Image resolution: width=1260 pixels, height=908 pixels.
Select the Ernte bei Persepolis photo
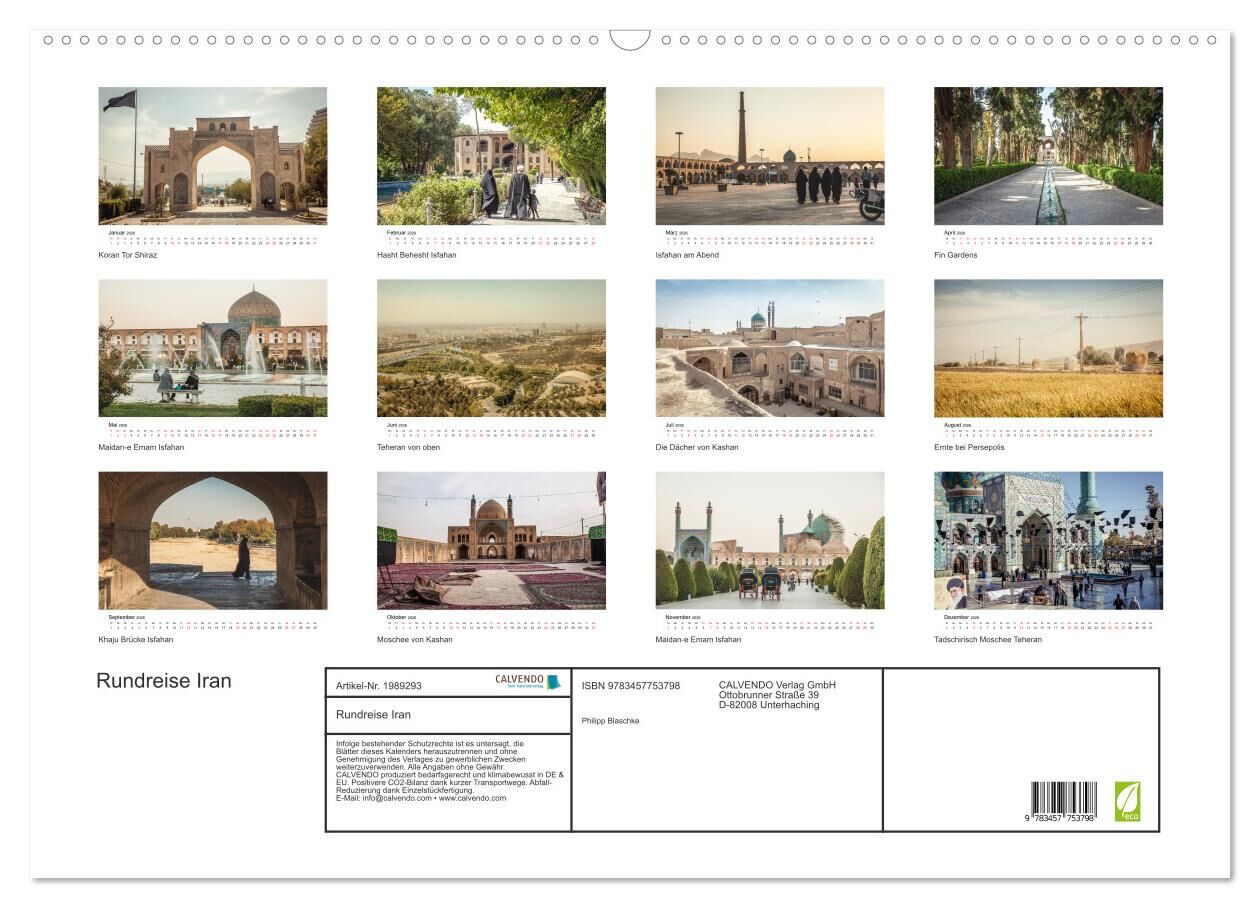(1048, 347)
